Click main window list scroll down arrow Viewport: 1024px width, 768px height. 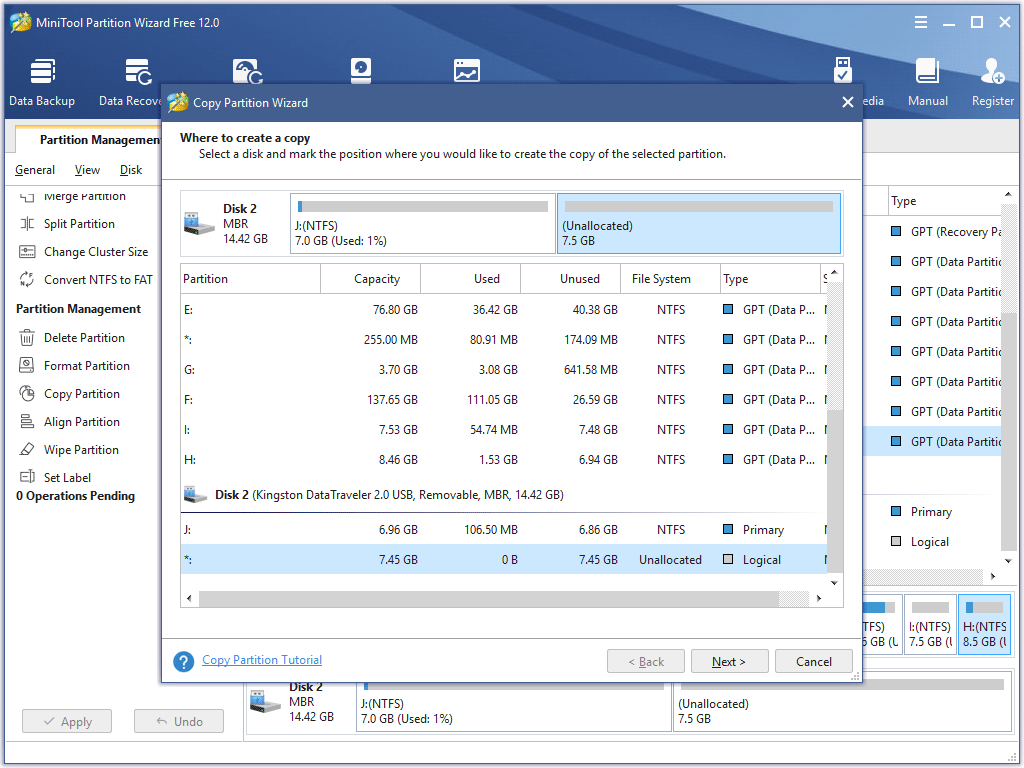click(x=1008, y=561)
